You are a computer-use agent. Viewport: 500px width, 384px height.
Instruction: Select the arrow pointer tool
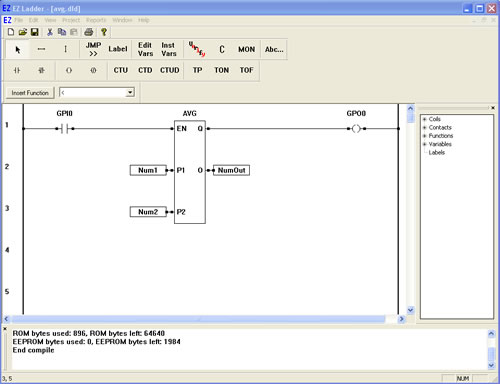[18, 49]
